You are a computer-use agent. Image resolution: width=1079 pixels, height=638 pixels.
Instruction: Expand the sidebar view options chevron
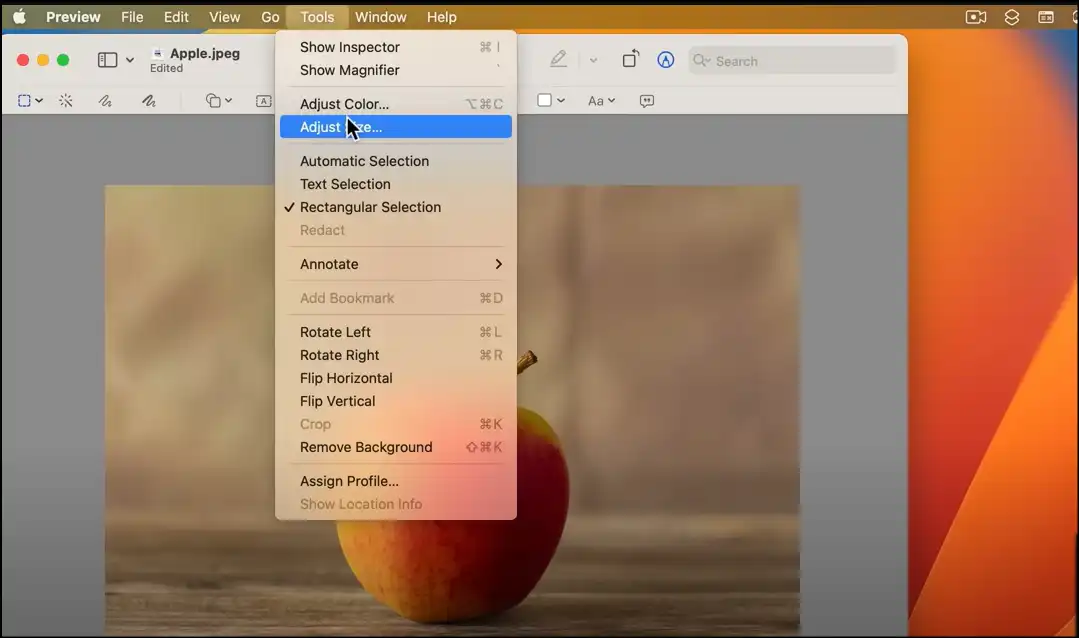pyautogui.click(x=130, y=60)
